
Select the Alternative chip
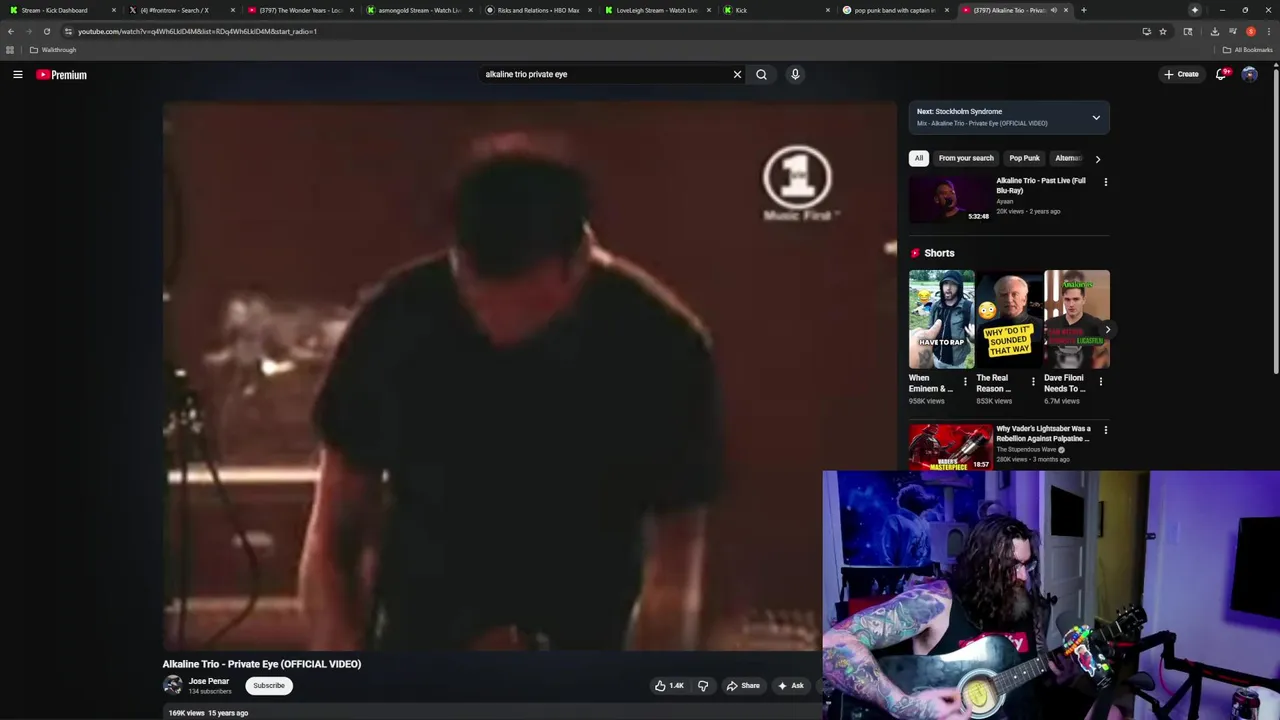tap(1068, 158)
